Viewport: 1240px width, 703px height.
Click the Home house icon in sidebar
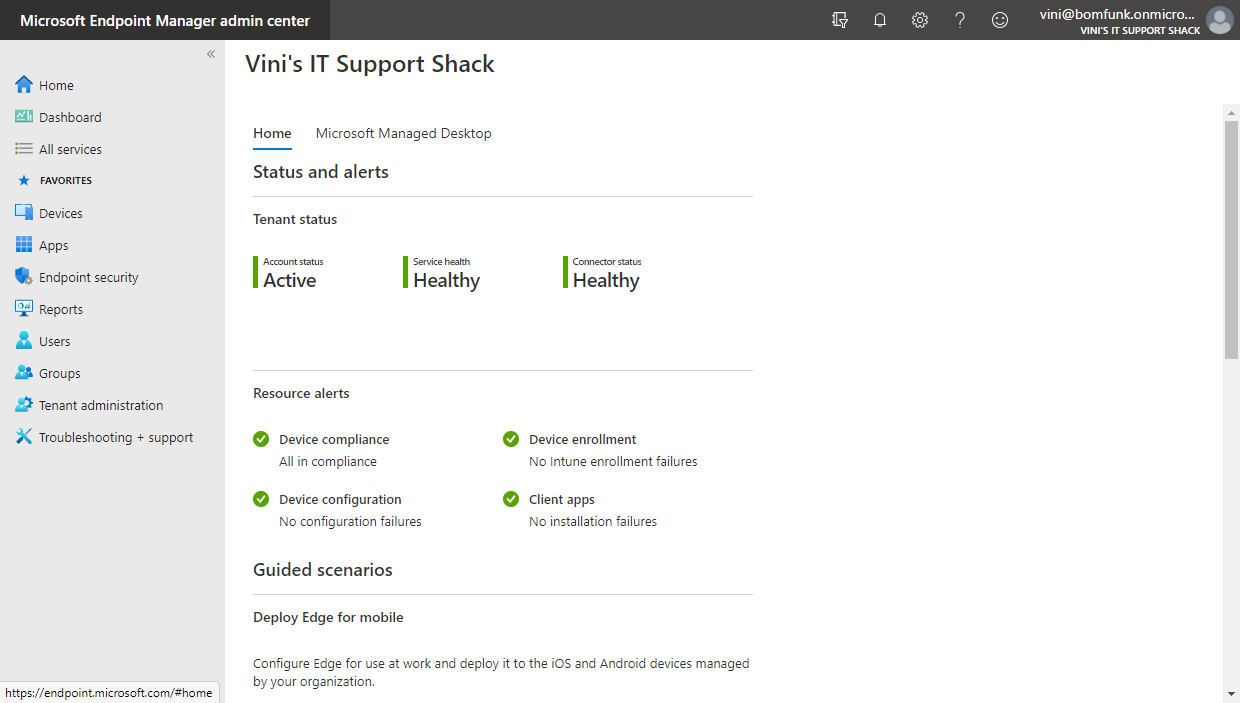pos(24,85)
